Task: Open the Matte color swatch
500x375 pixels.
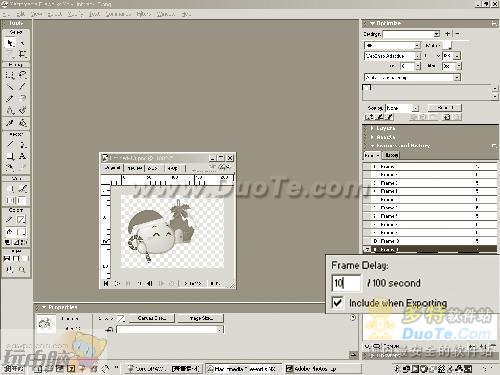Action: (x=449, y=45)
